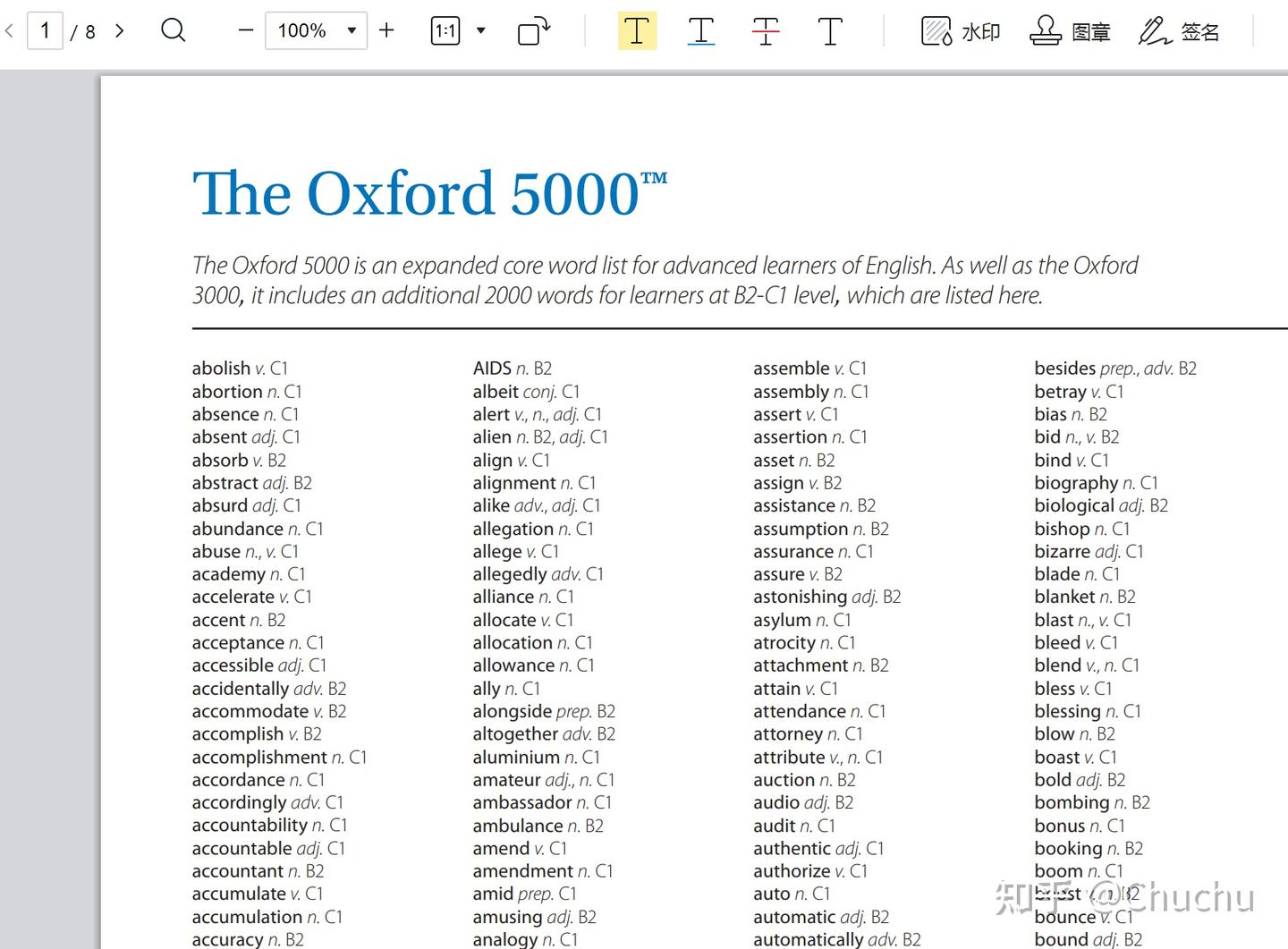Click the word "amendment"
1288x949 pixels.
(523, 871)
